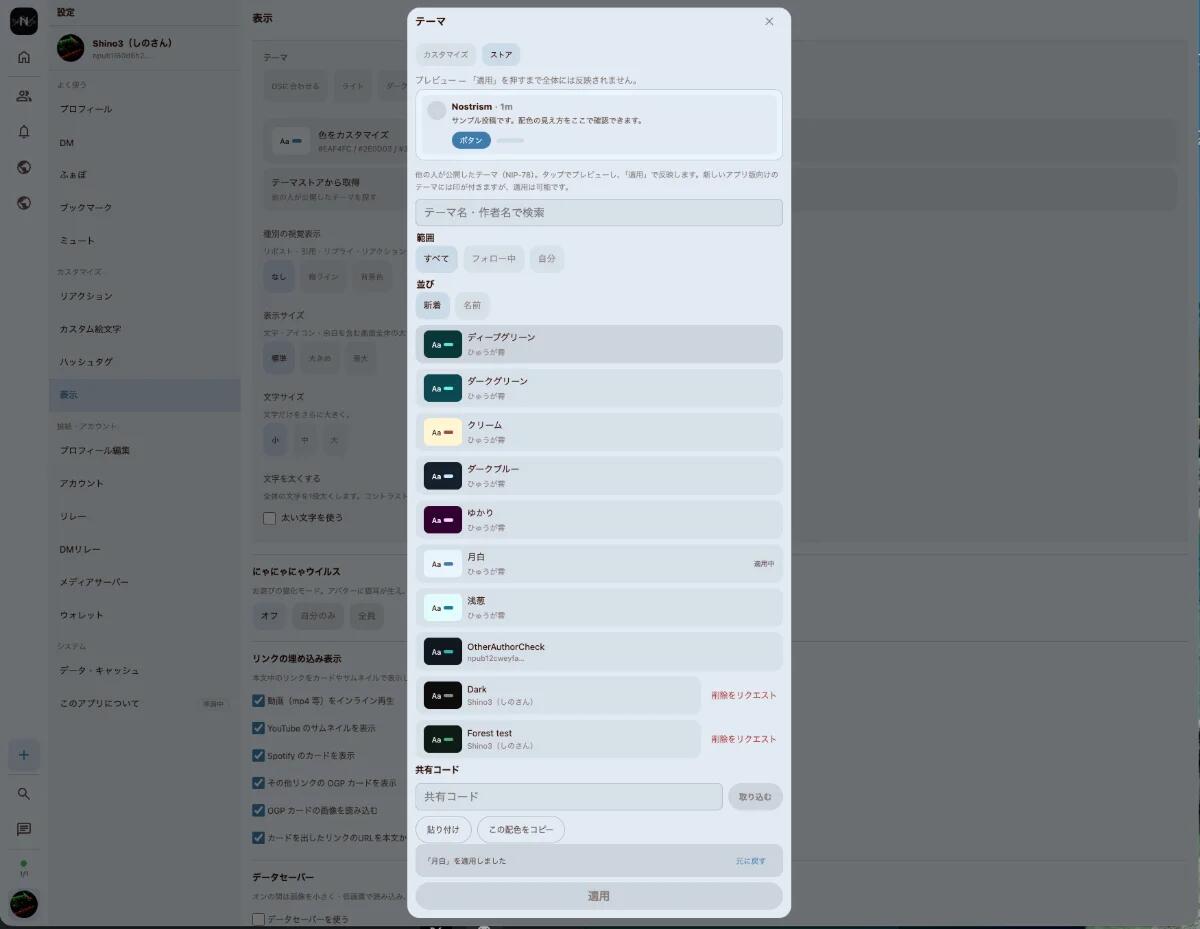The image size is (1200, 929).
Task: Switch to the ストア tab
Action: tap(501, 55)
